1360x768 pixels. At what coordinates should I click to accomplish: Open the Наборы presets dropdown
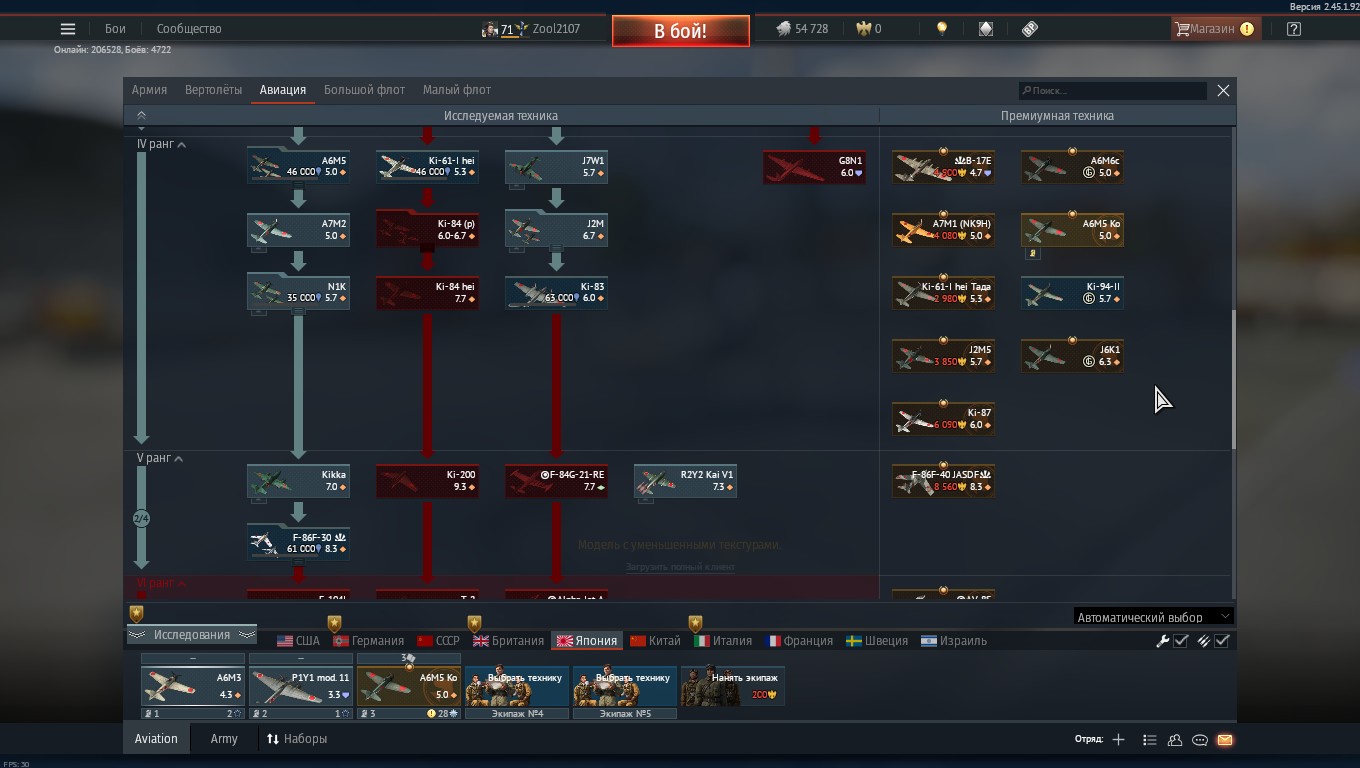tap(297, 739)
